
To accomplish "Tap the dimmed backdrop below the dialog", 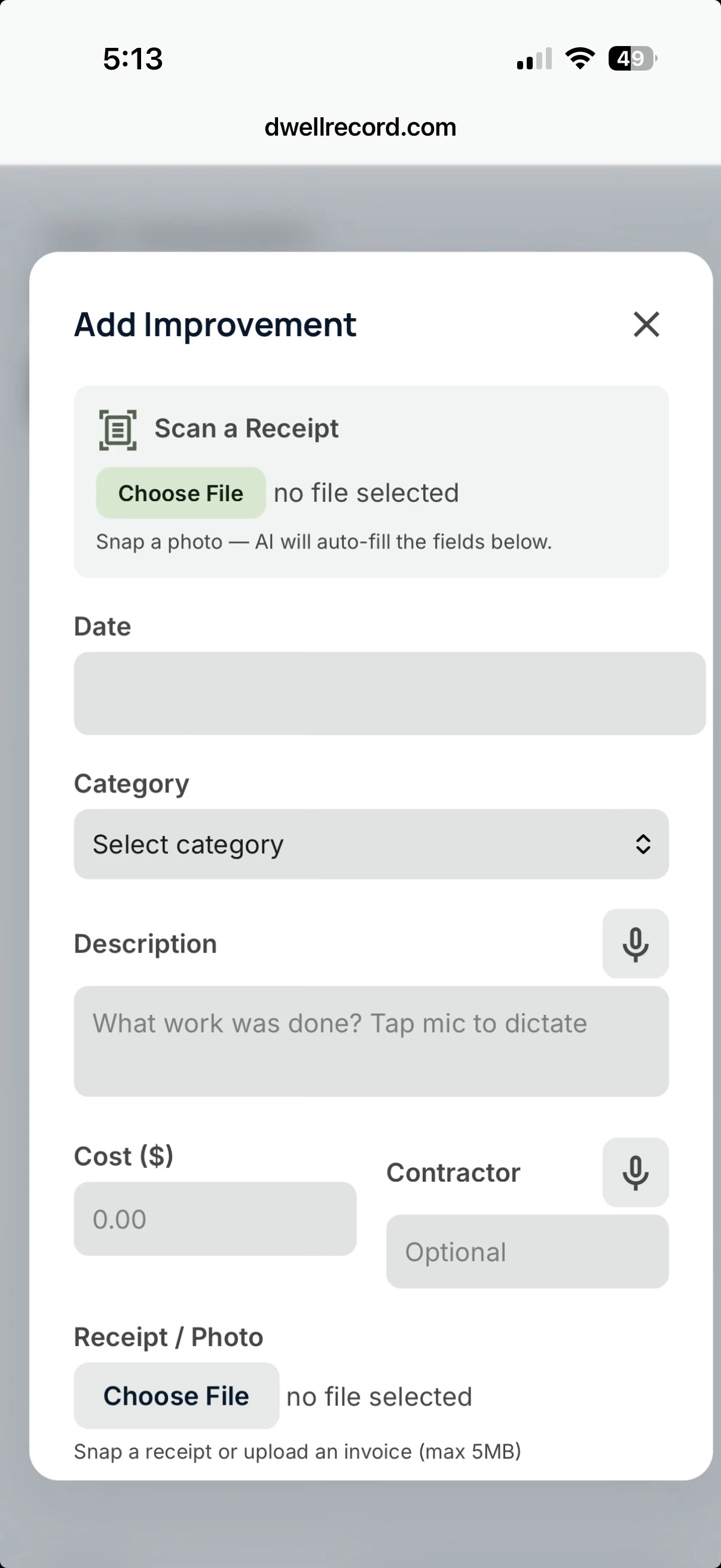I will (360, 1525).
